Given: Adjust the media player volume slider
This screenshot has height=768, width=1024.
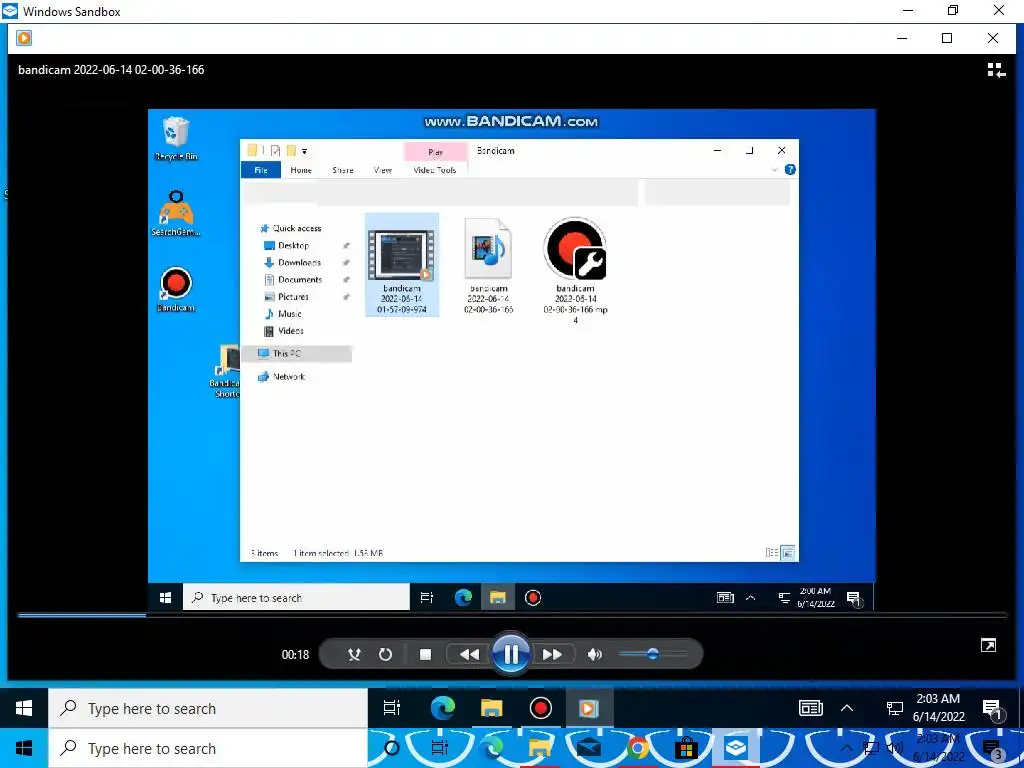Looking at the screenshot, I should click(x=652, y=654).
